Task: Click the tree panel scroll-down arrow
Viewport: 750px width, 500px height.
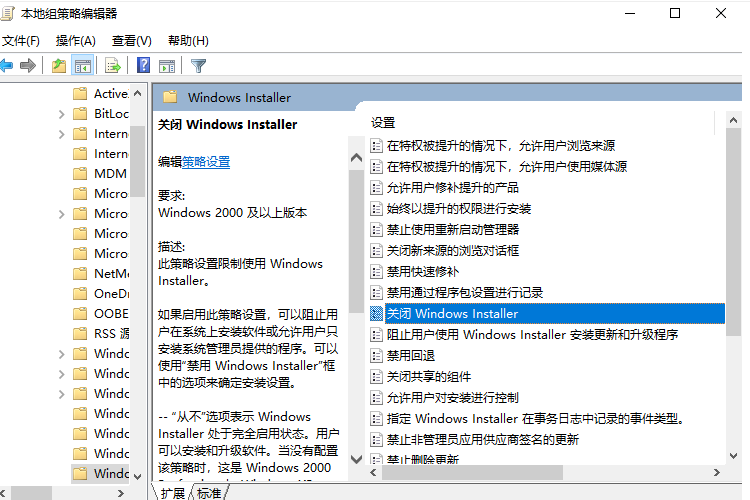Action: point(138,477)
